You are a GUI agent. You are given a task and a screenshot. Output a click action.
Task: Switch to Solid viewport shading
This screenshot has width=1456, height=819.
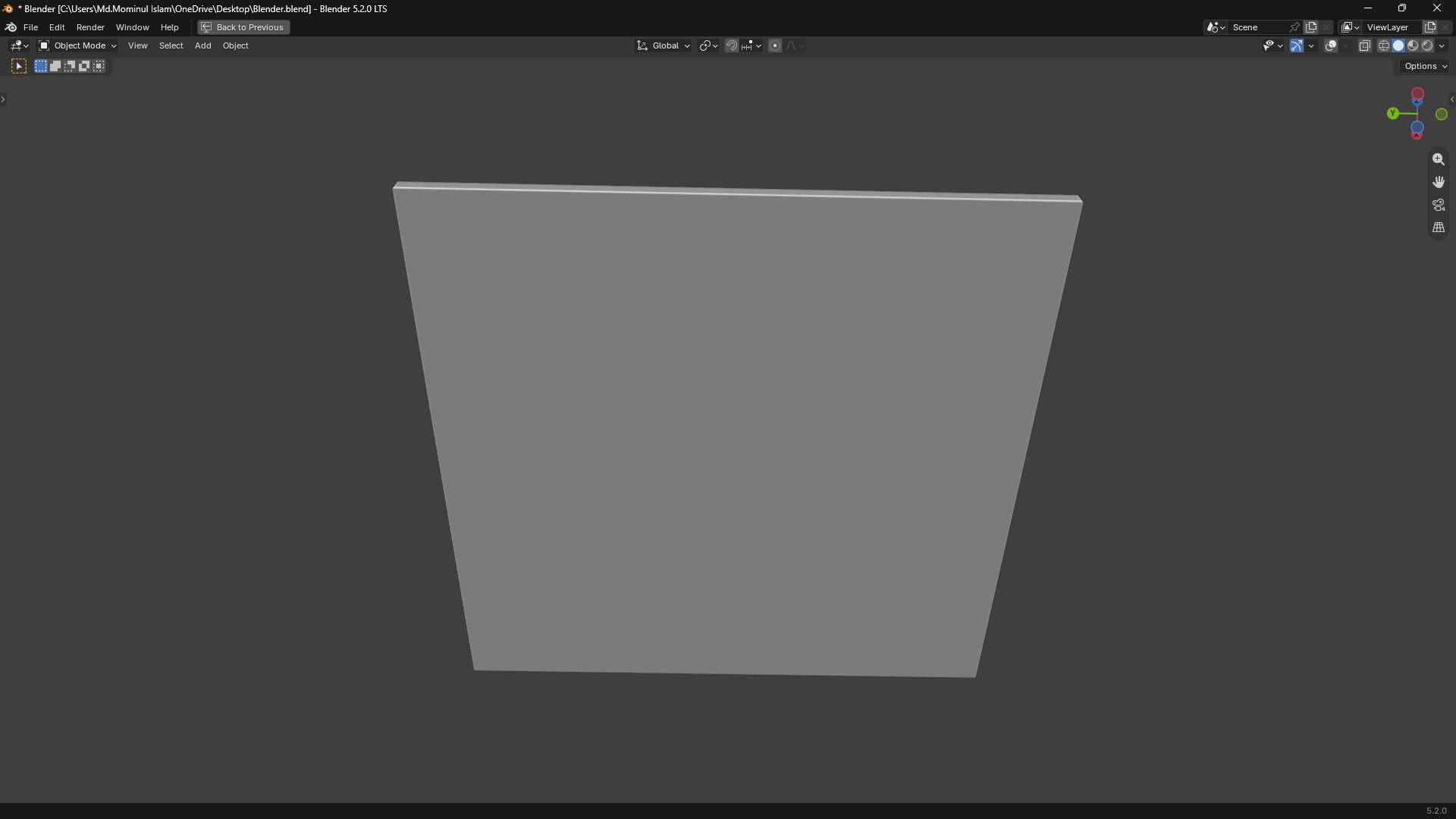pyautogui.click(x=1398, y=46)
